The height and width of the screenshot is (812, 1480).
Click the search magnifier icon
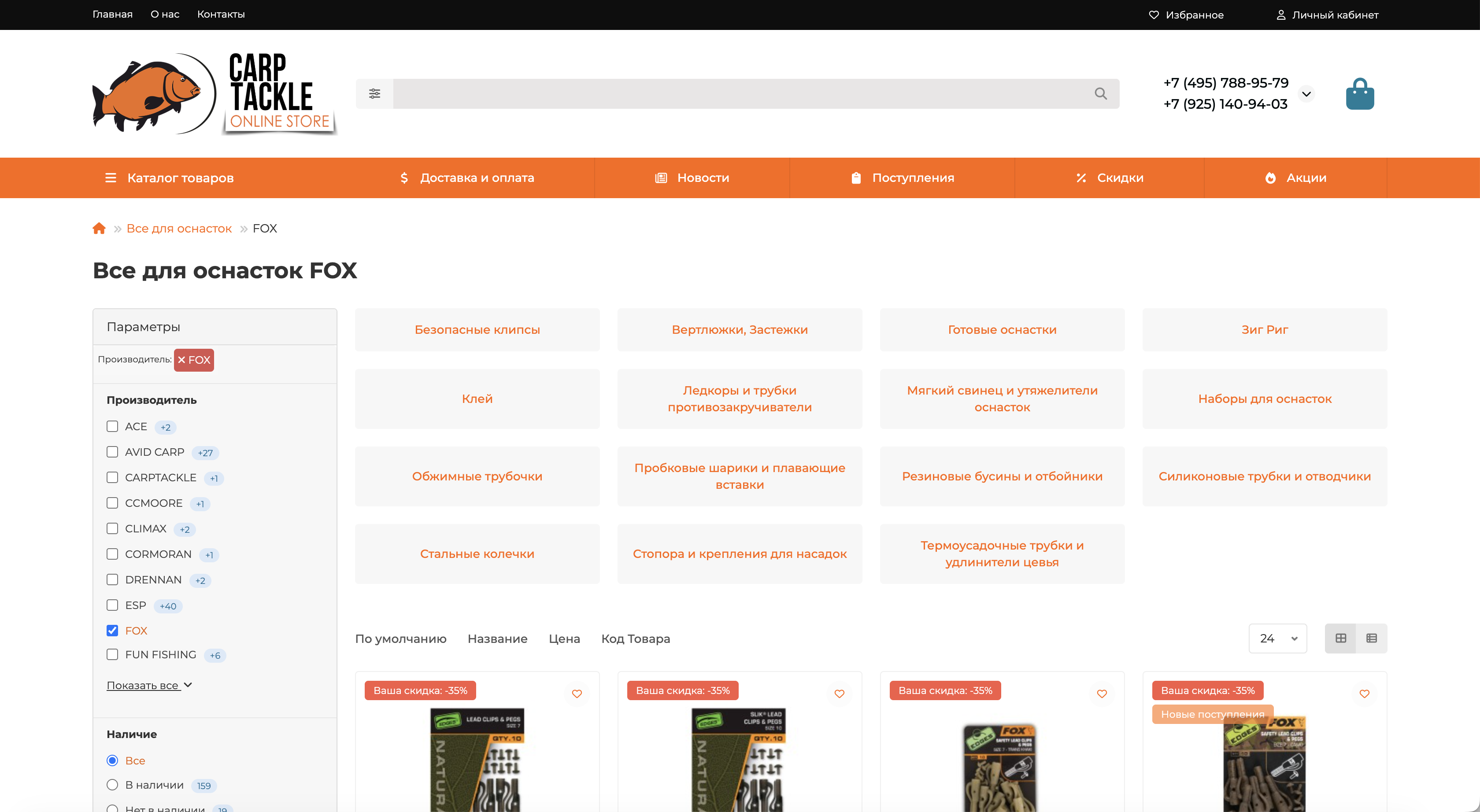click(x=1100, y=94)
